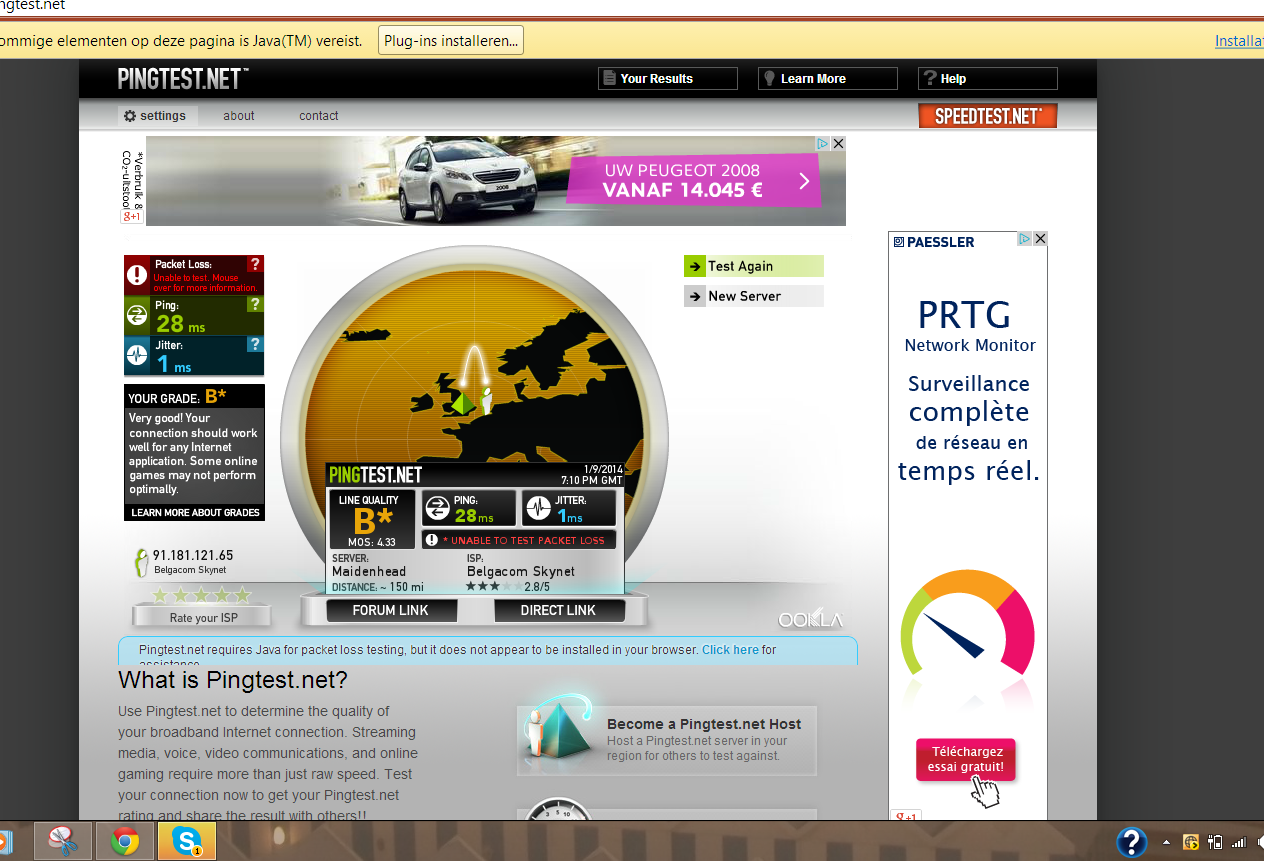
Task: Open the contact page
Action: click(x=319, y=116)
